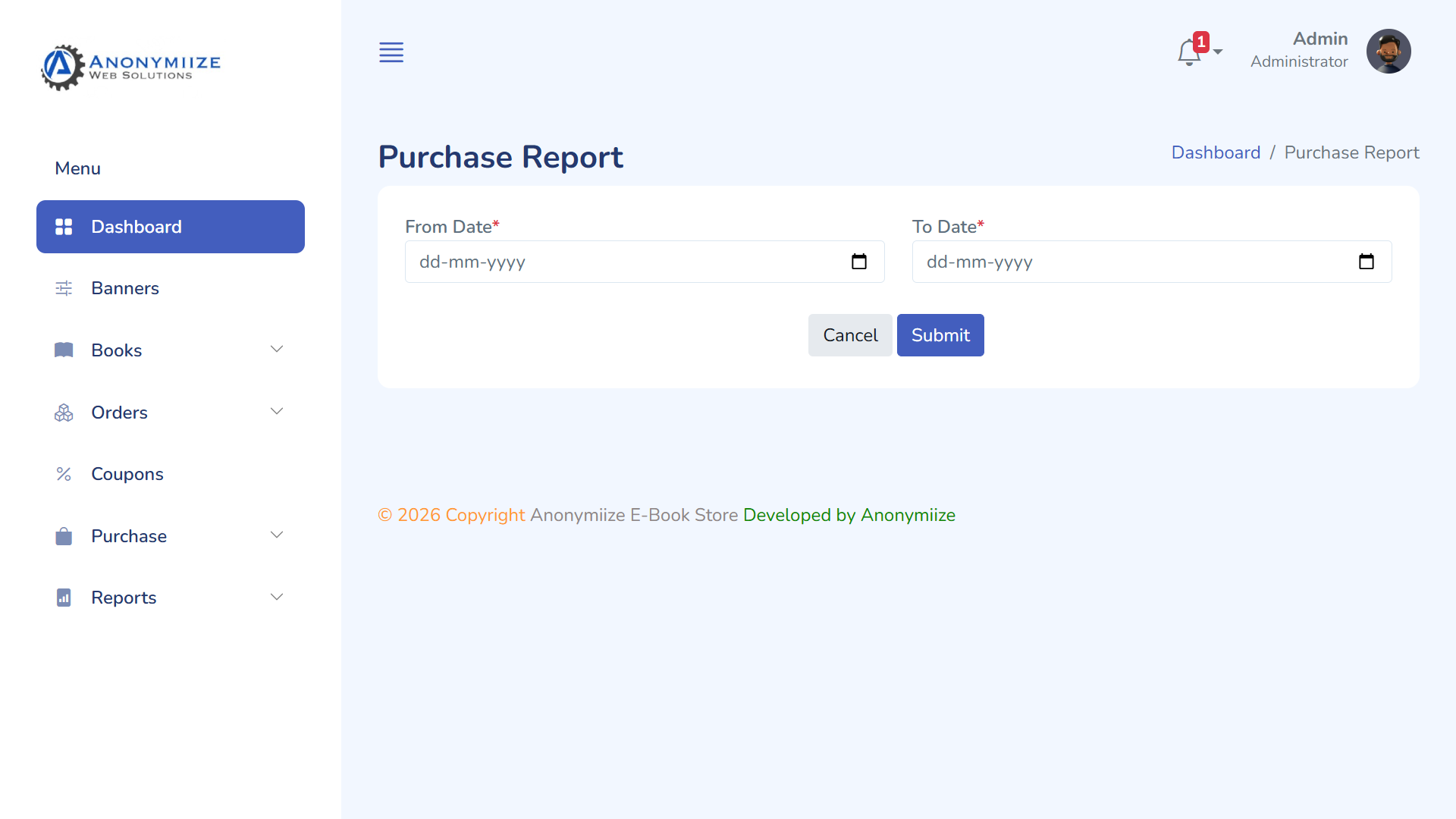This screenshot has height=819, width=1456.
Task: Select Dashboard in the sidebar menu
Action: click(171, 227)
